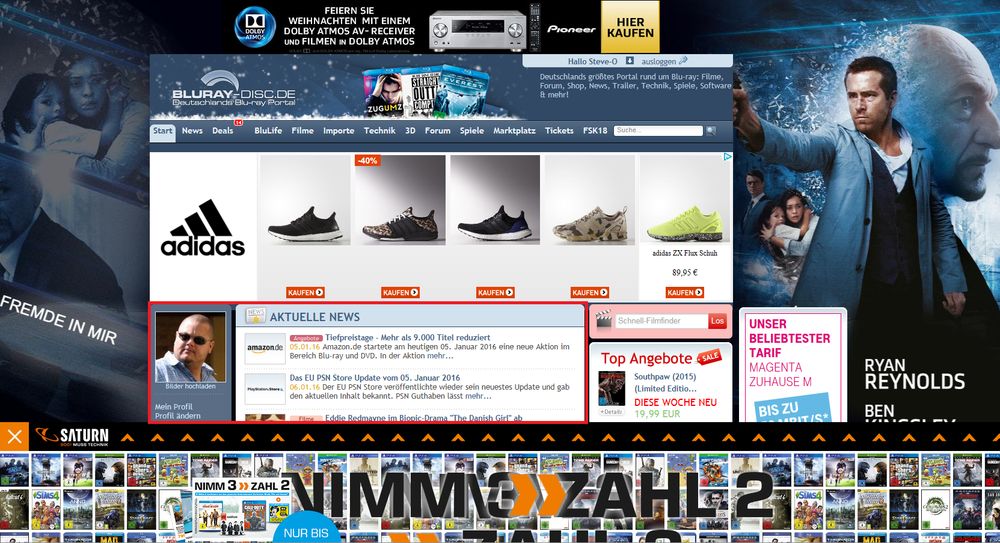Open the Mein Profil link
Viewport: 1000px width, 543px height.
[x=173, y=406]
